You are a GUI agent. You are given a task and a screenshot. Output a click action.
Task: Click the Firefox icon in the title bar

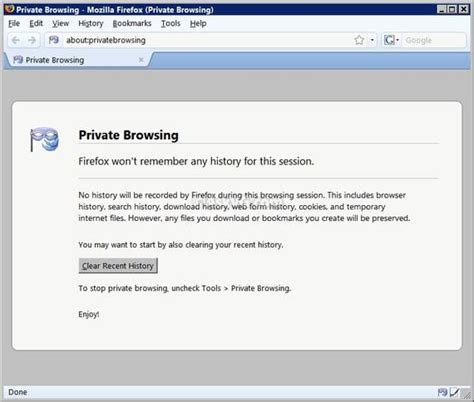(9, 9)
